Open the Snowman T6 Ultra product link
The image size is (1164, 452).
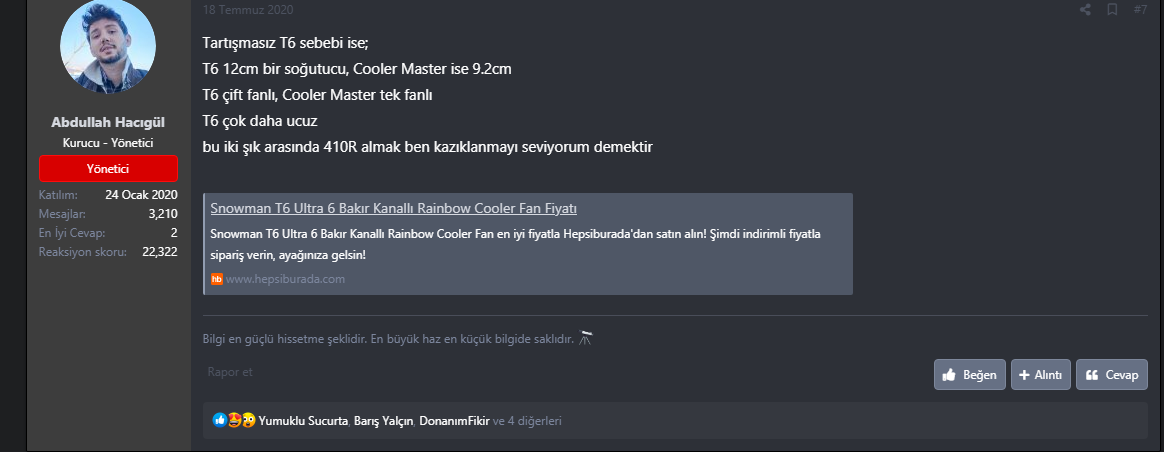[393, 208]
